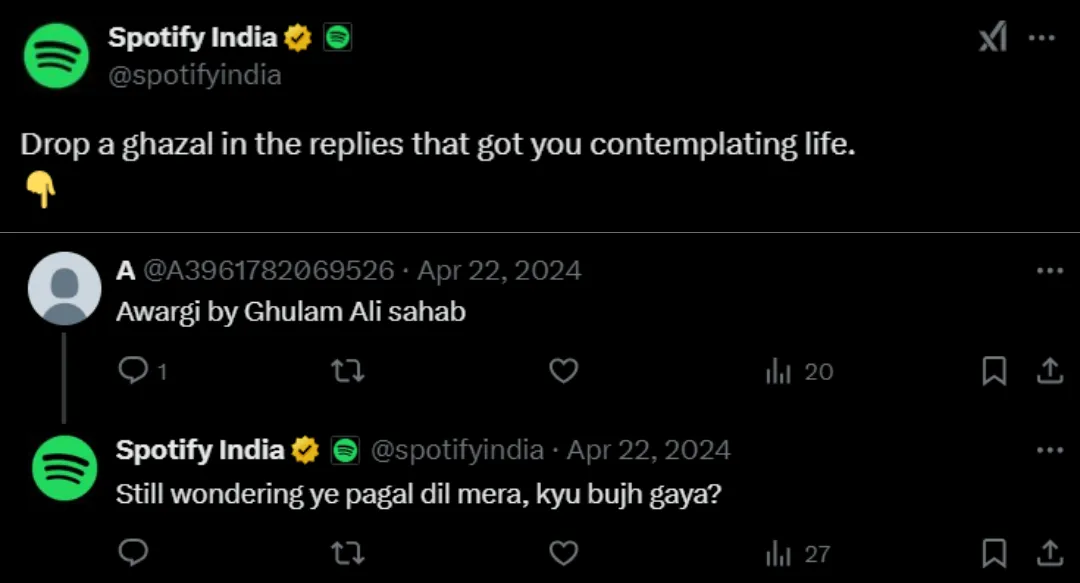
Task: Reply to the 'ye pagal dil mera' tweet
Action: (x=134, y=553)
